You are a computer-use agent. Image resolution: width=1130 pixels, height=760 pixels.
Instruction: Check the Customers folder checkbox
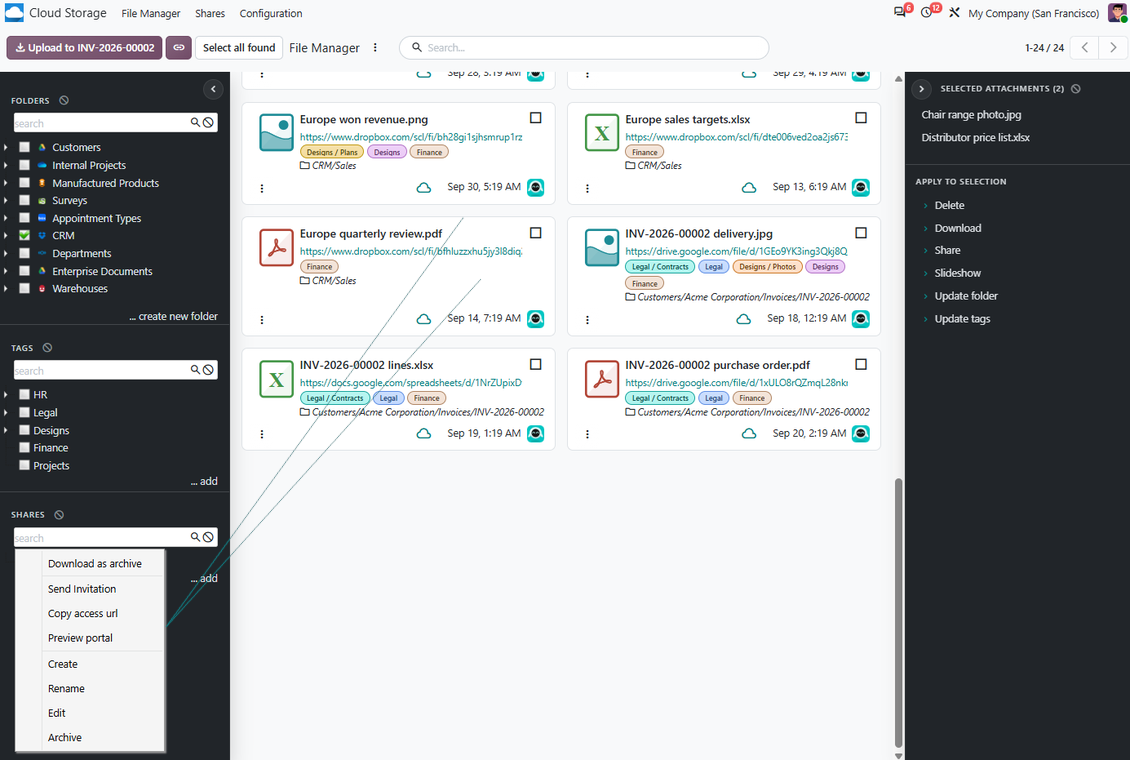click(25, 147)
